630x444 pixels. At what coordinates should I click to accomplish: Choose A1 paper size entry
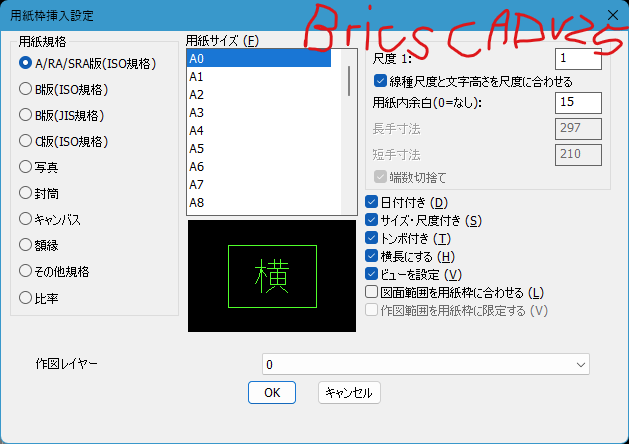(259, 76)
